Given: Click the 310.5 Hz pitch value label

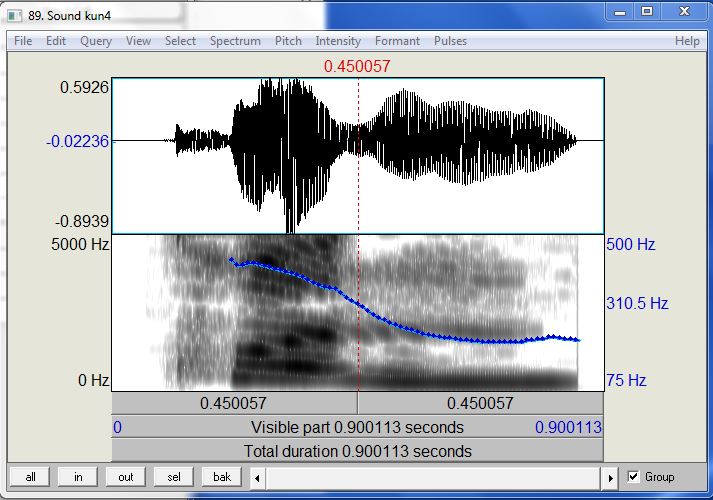Looking at the screenshot, I should click(637, 303).
